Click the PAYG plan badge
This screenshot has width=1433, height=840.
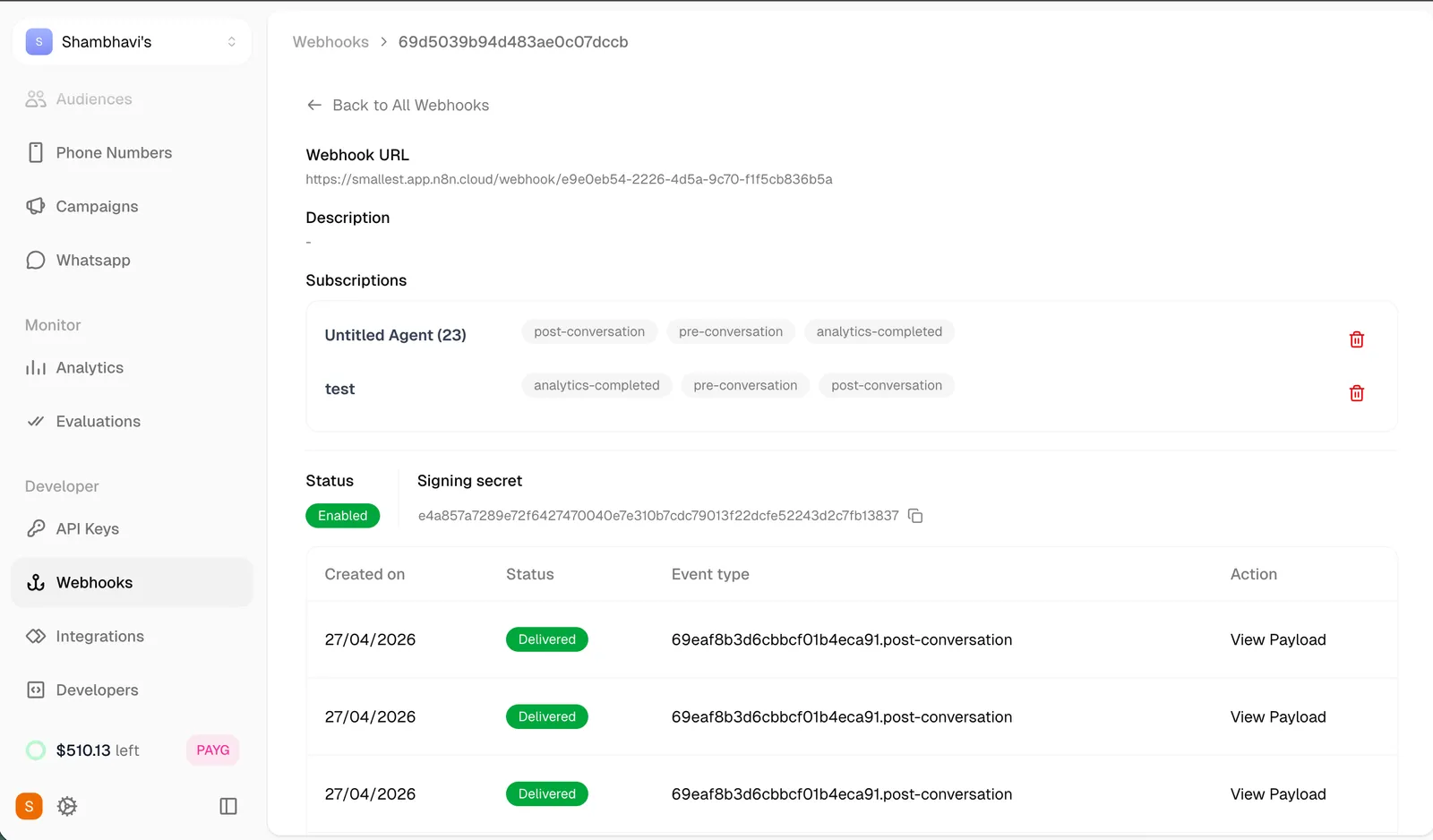point(213,750)
